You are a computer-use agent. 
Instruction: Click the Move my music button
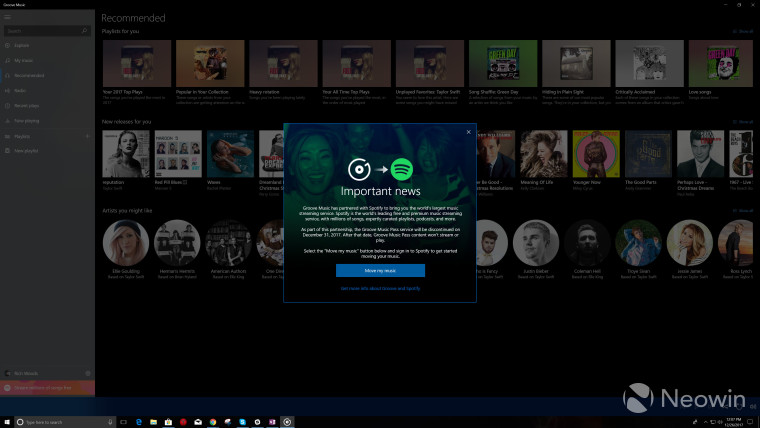[x=380, y=270]
